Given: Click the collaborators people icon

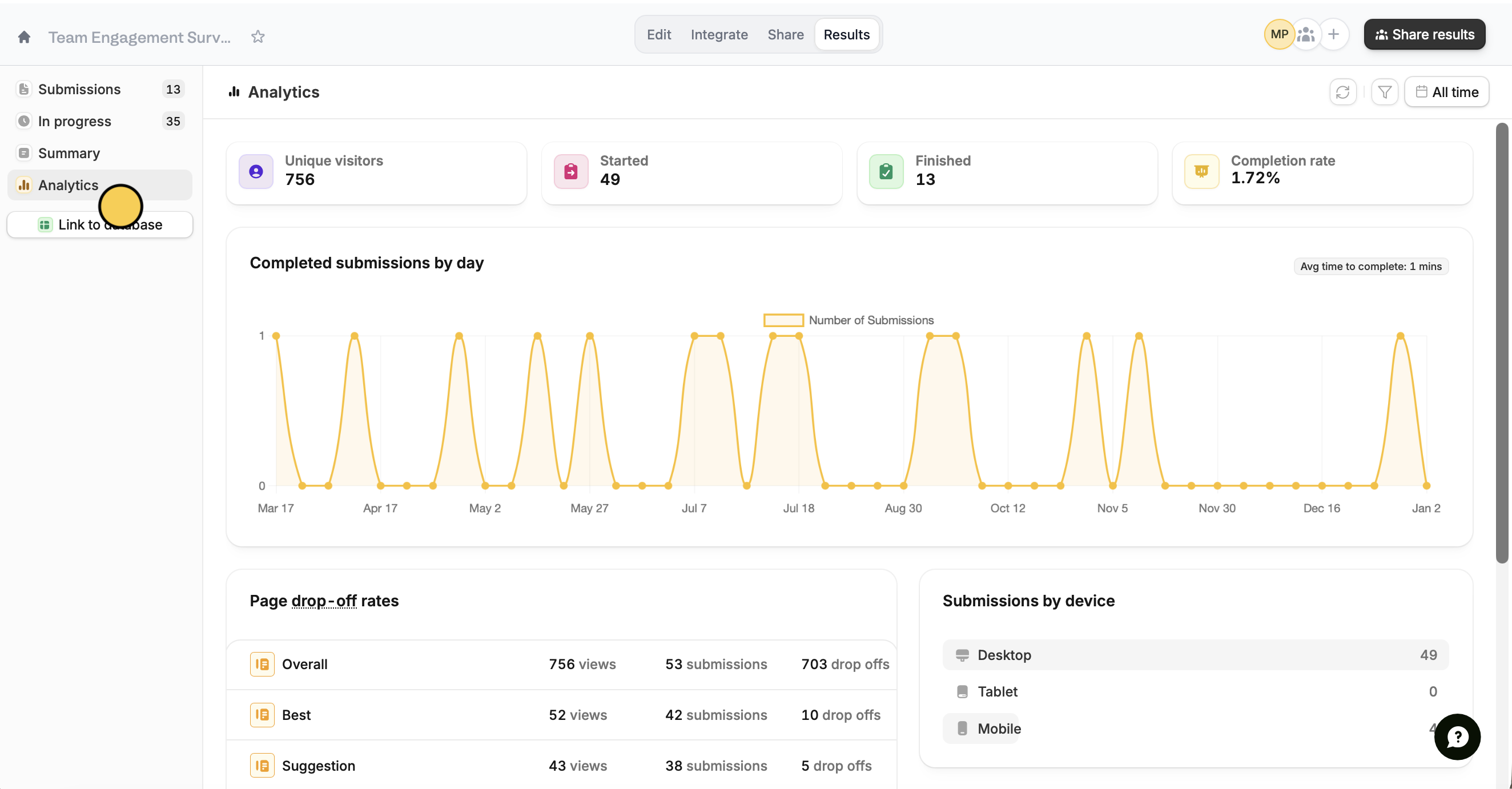Looking at the screenshot, I should tap(1306, 35).
